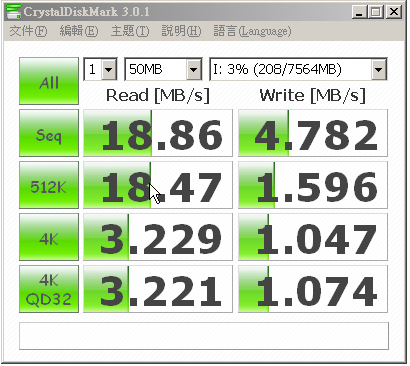Open the test count dropdown showing 1
Viewport: 410px width, 366px height.
(x=100, y=69)
